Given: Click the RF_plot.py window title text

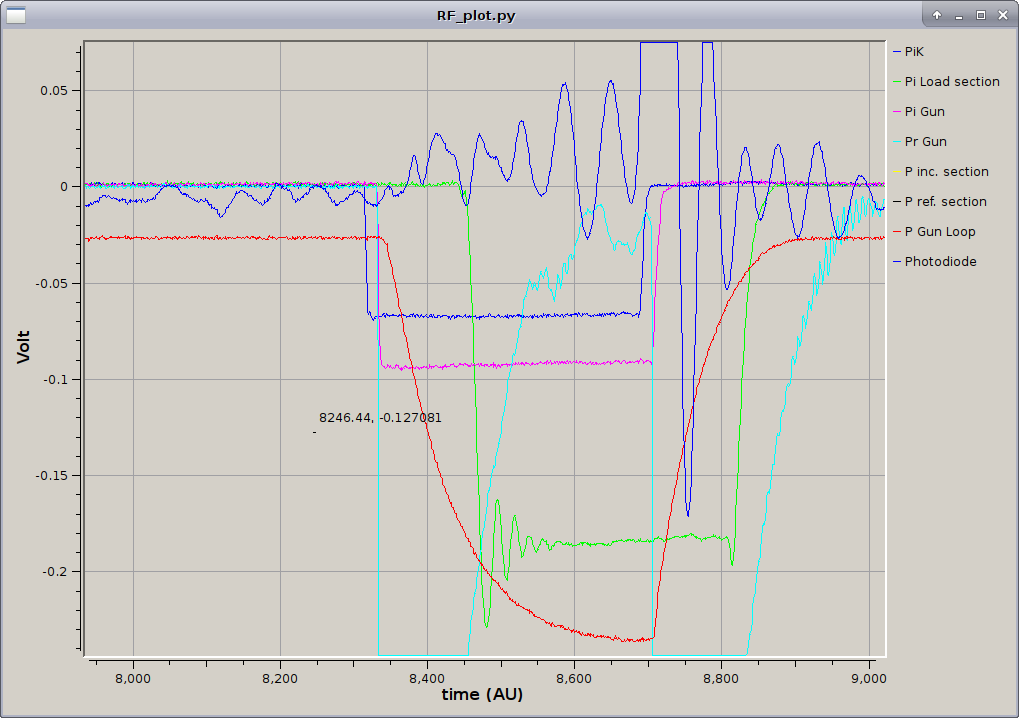Looking at the screenshot, I should (476, 15).
